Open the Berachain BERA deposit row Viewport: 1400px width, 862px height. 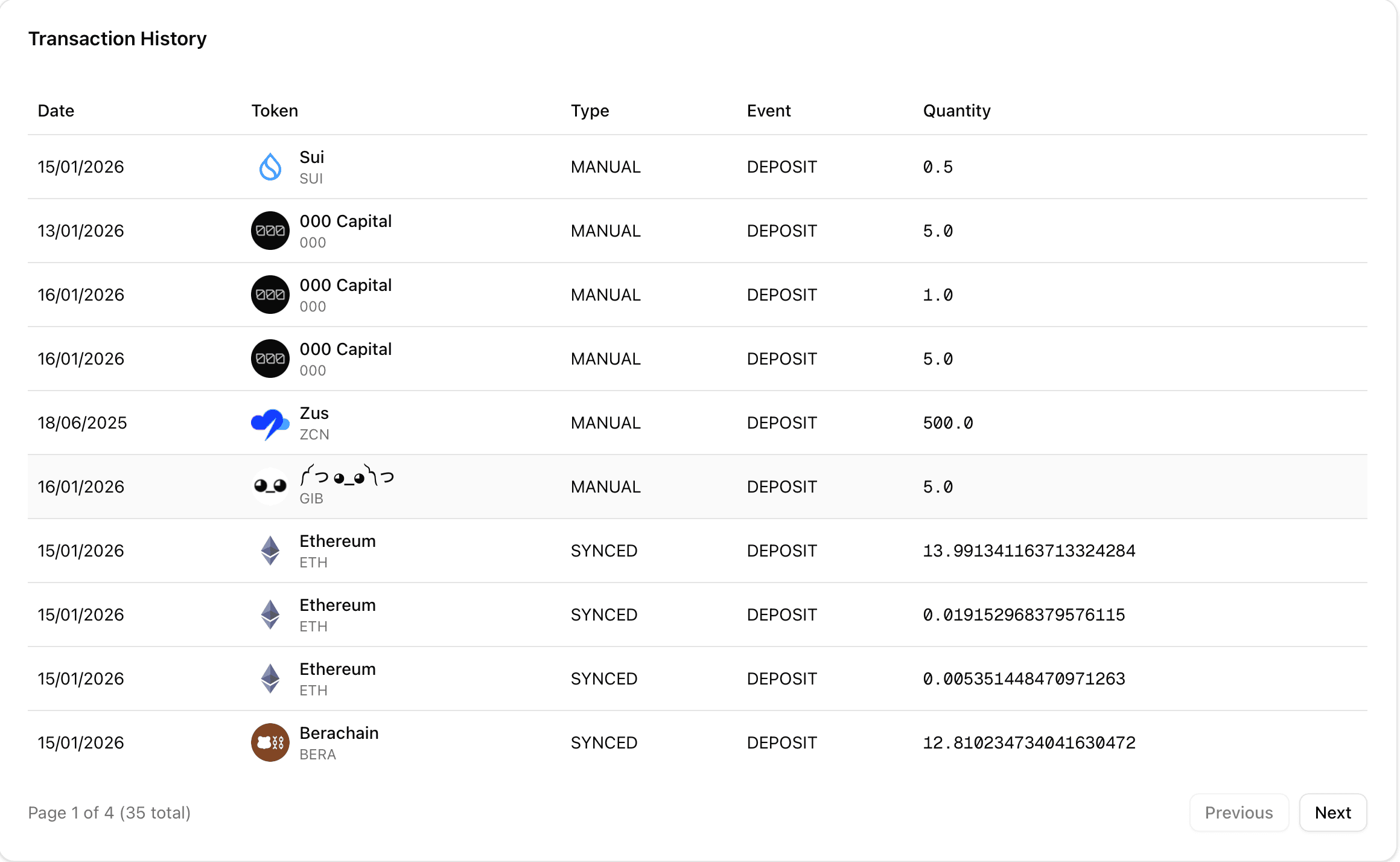(700, 742)
